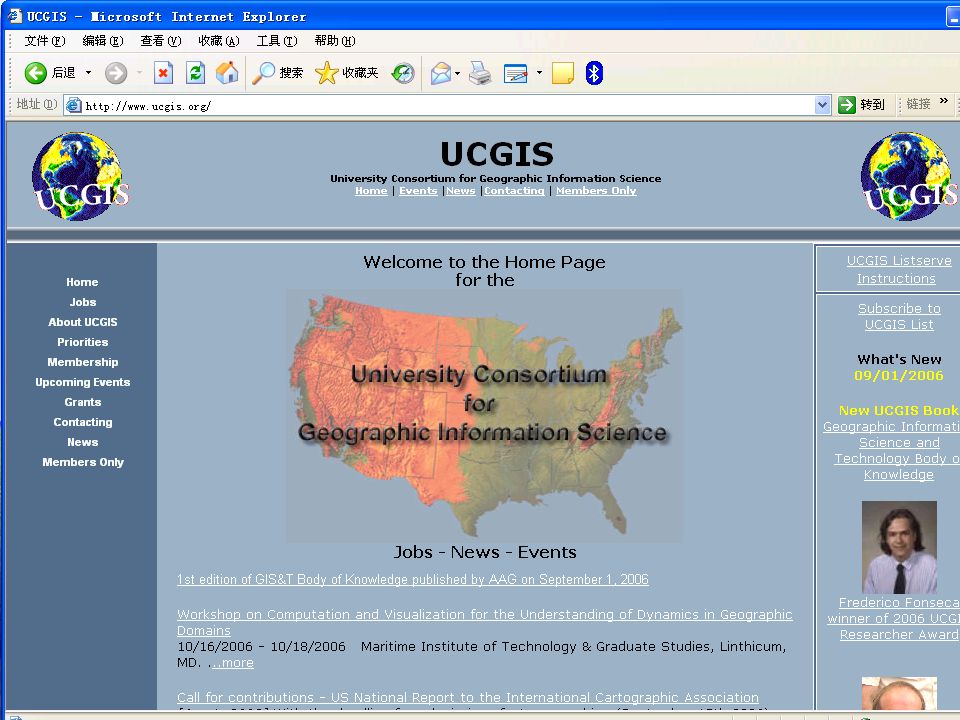
Task: Open Upcoming Events in the left sidebar
Action: tap(83, 382)
